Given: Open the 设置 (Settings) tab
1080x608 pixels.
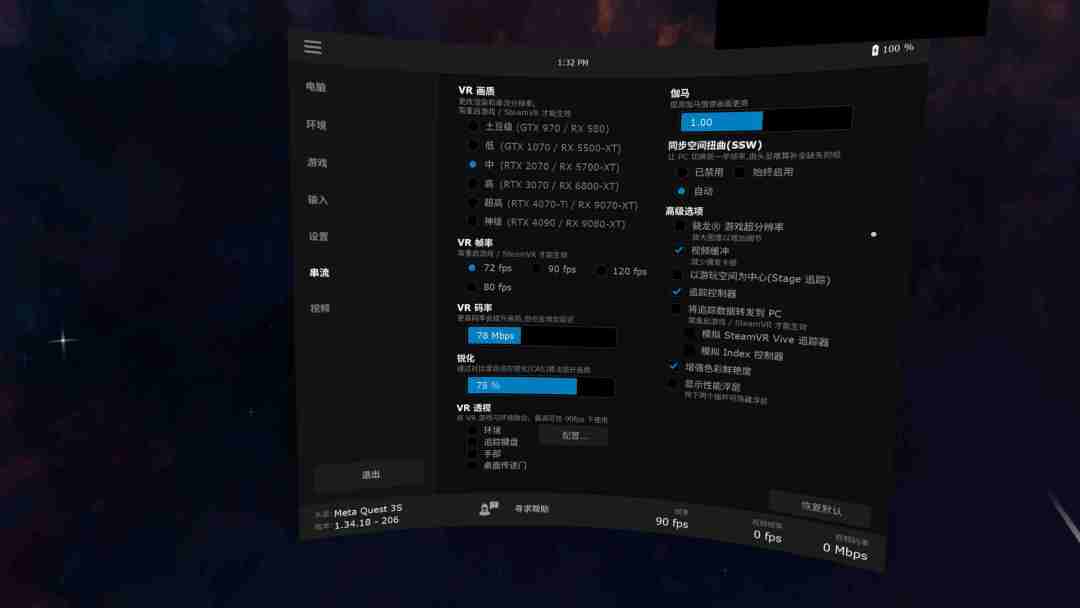Looking at the screenshot, I should pyautogui.click(x=318, y=236).
